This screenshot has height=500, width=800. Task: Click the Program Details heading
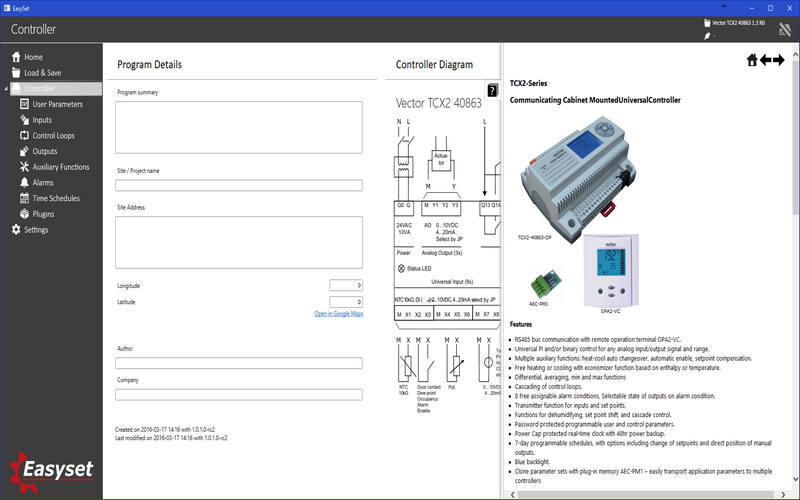pos(149,64)
